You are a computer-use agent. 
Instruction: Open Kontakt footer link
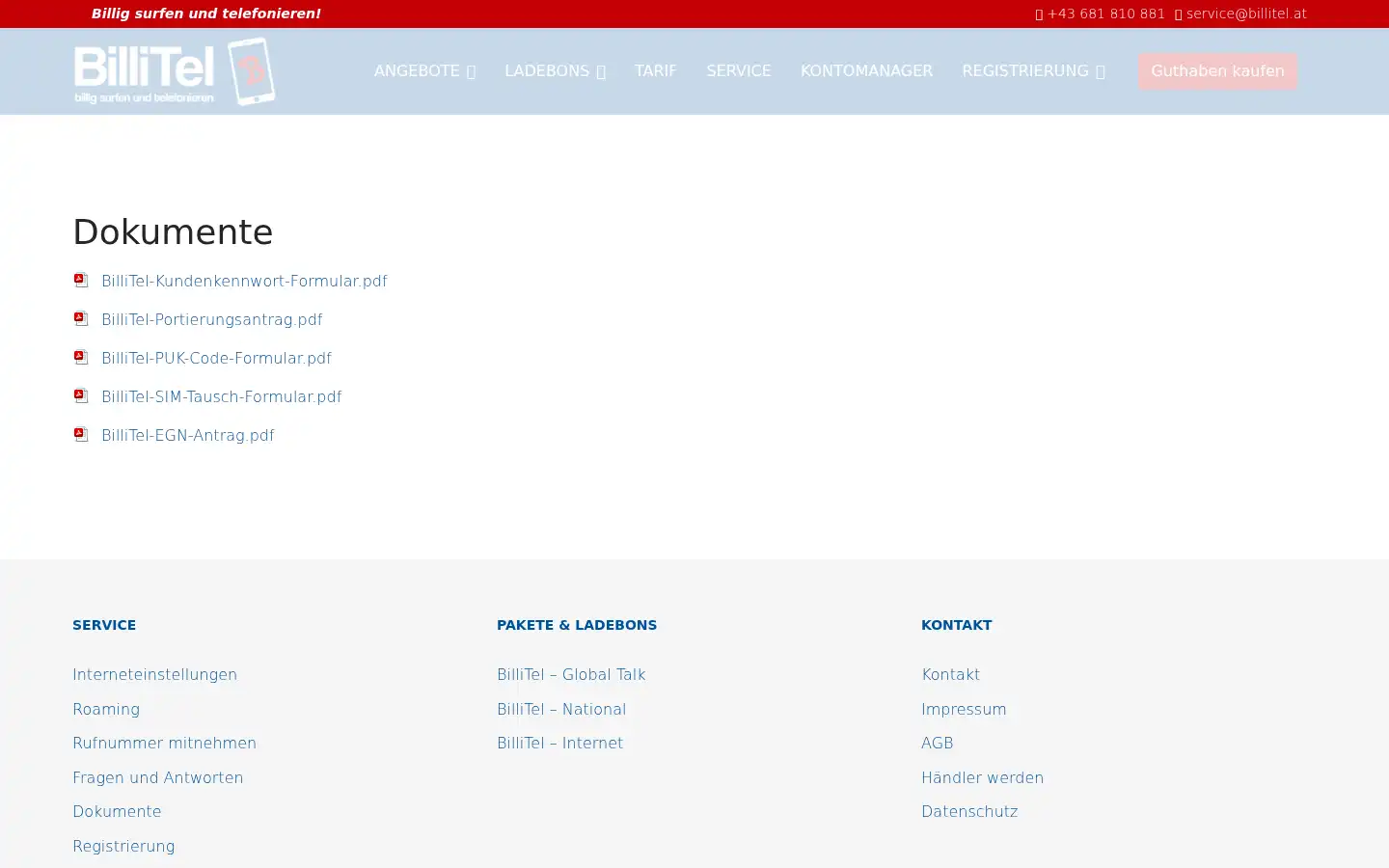[950, 674]
